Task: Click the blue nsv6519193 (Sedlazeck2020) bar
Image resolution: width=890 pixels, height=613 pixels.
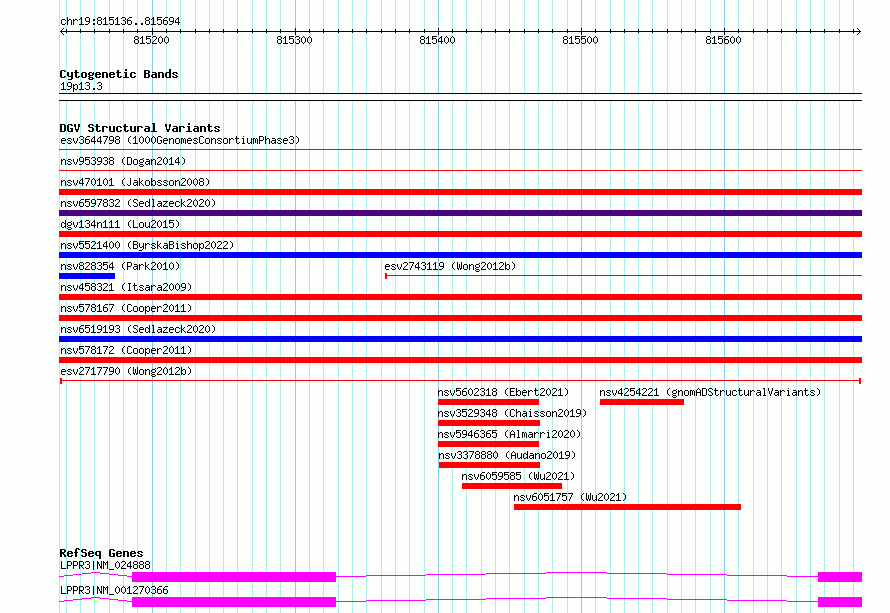Action: click(x=460, y=339)
